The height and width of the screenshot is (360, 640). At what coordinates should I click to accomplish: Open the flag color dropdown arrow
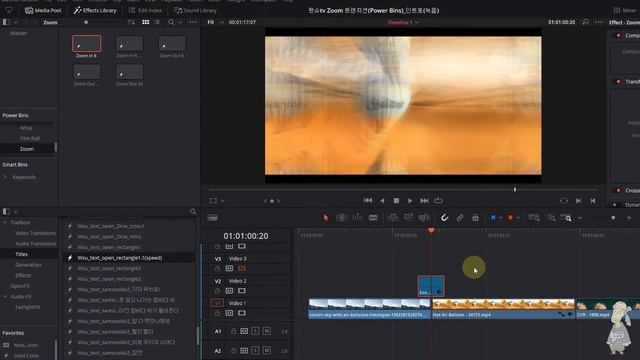pyautogui.click(x=501, y=218)
